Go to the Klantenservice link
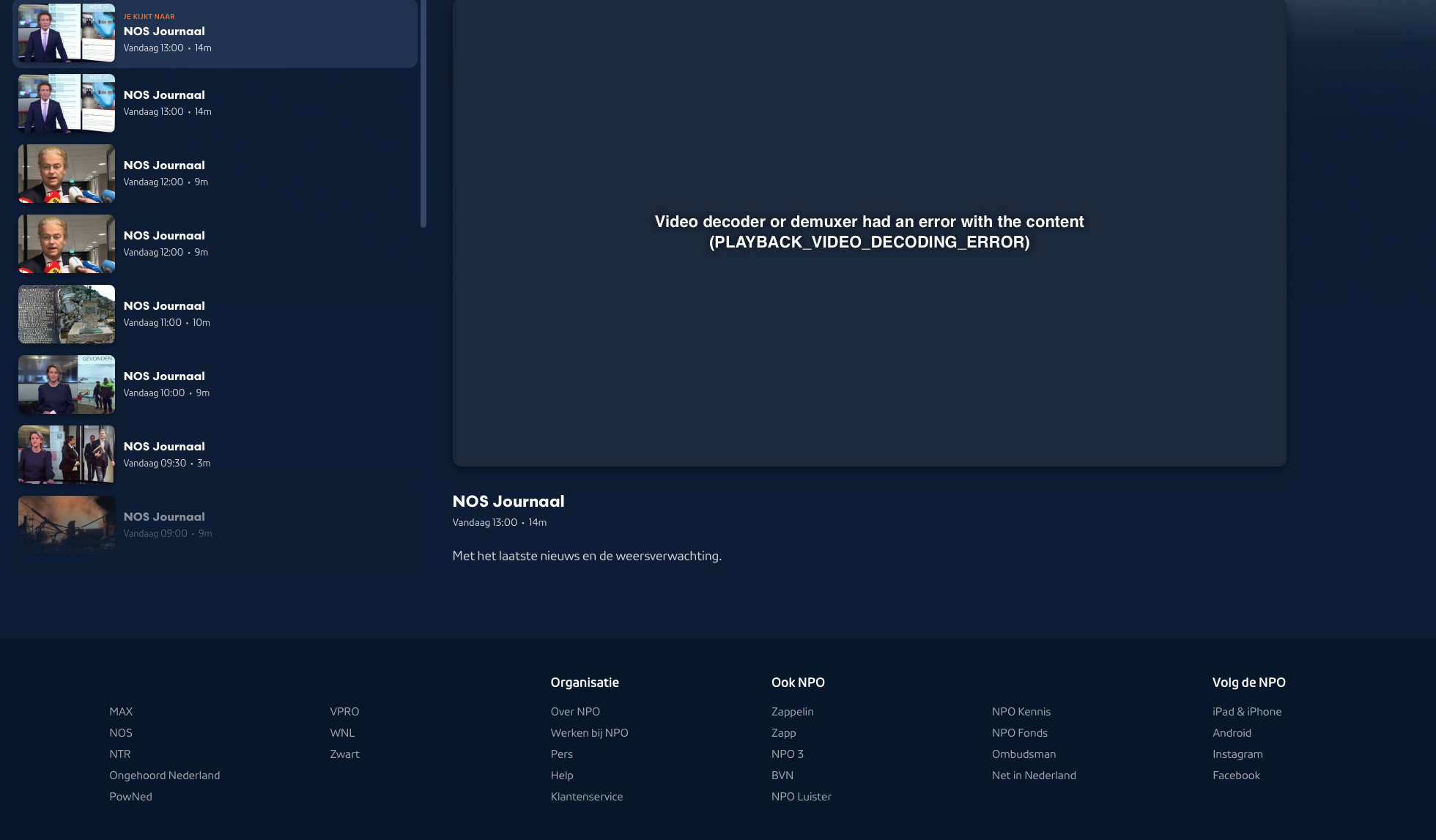This screenshot has height=840, width=1436. [587, 797]
